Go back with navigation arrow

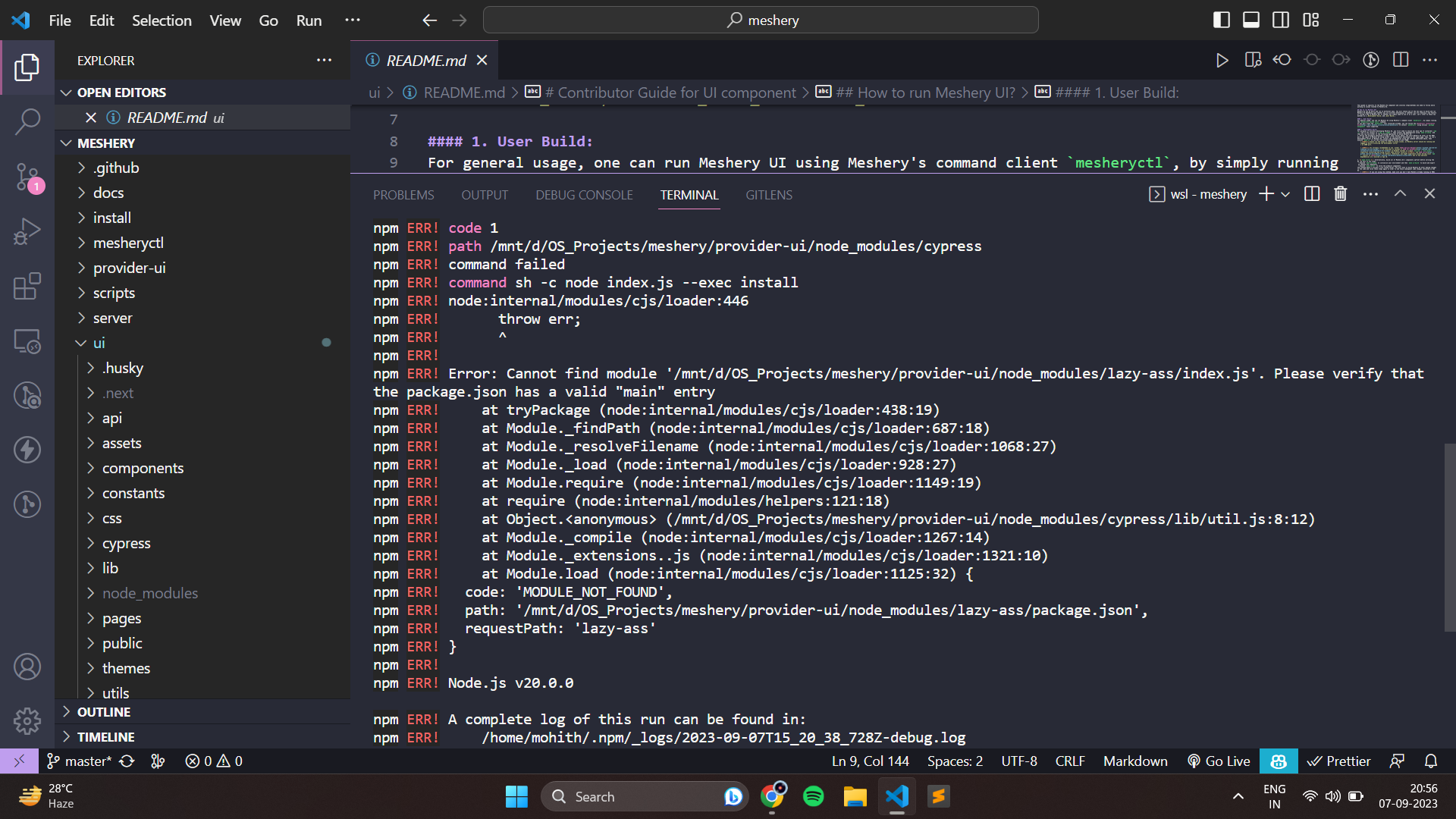coord(430,20)
